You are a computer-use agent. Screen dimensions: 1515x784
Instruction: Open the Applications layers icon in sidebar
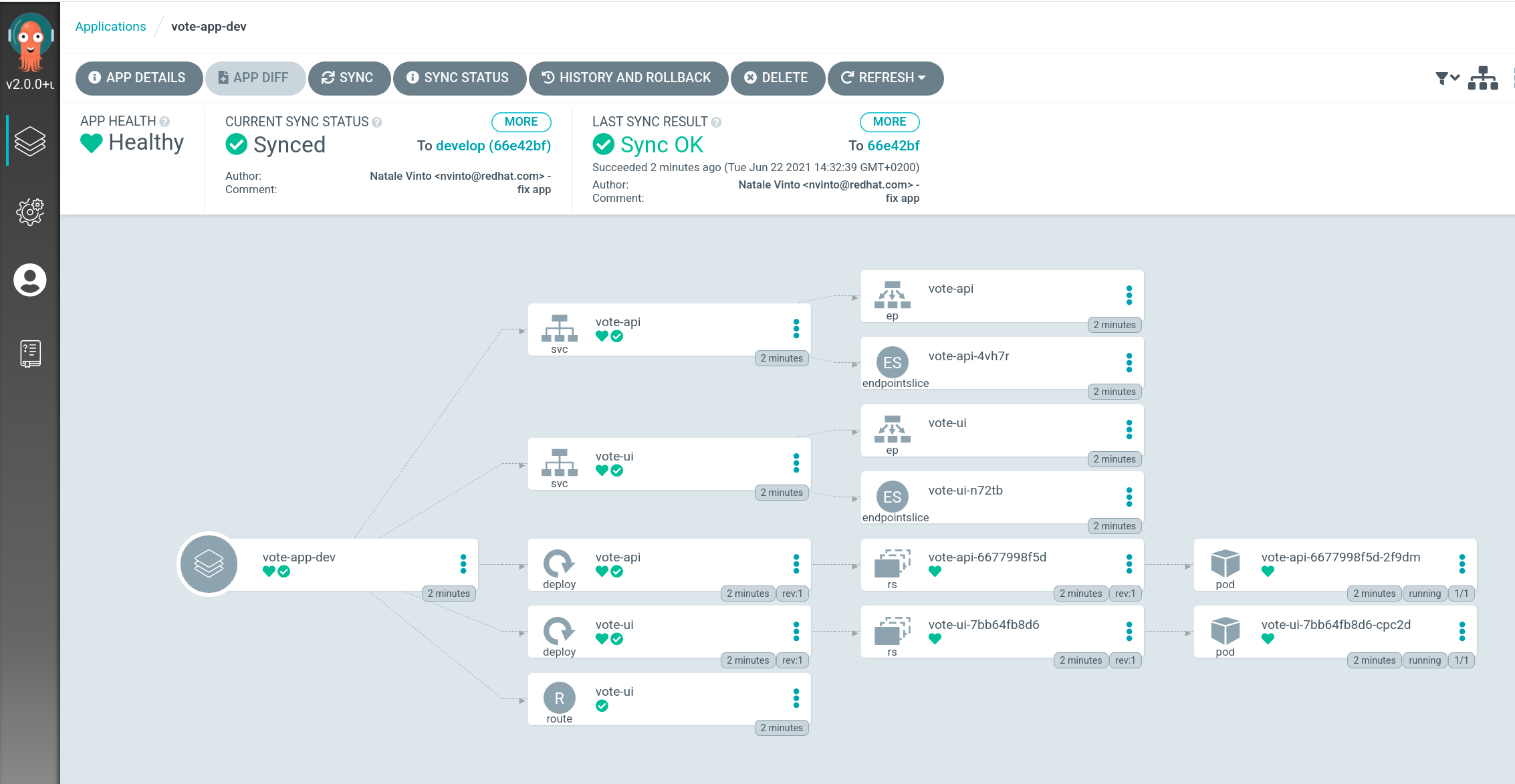click(30, 140)
